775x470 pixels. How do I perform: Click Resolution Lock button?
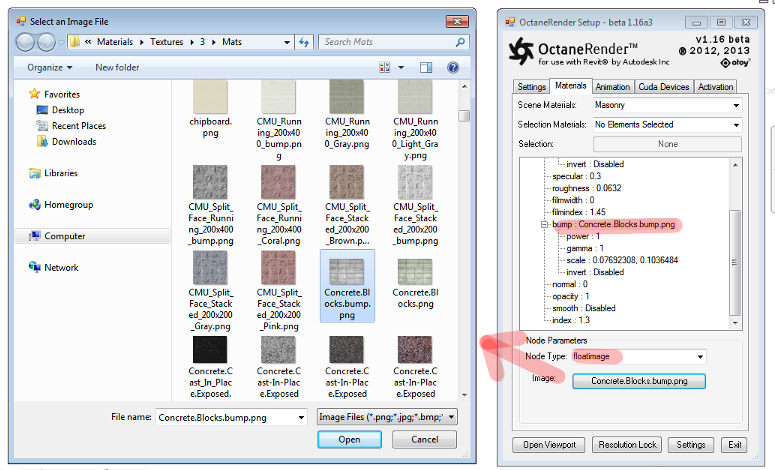(x=627, y=445)
